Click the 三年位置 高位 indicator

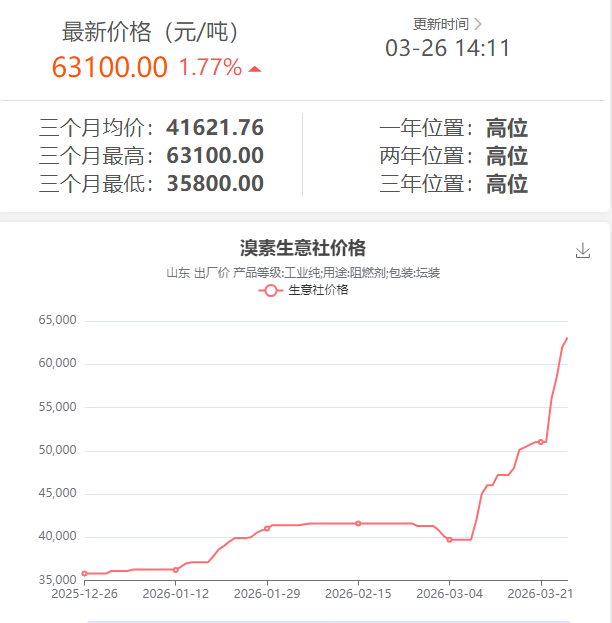[x=506, y=184]
